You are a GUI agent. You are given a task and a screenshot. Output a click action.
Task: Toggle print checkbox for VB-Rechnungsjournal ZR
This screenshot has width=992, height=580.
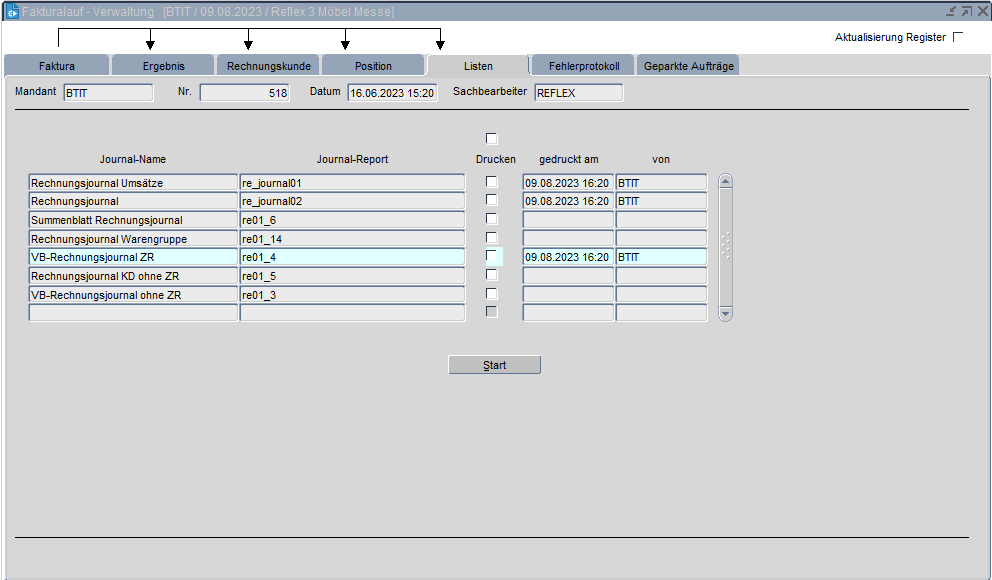click(491, 256)
